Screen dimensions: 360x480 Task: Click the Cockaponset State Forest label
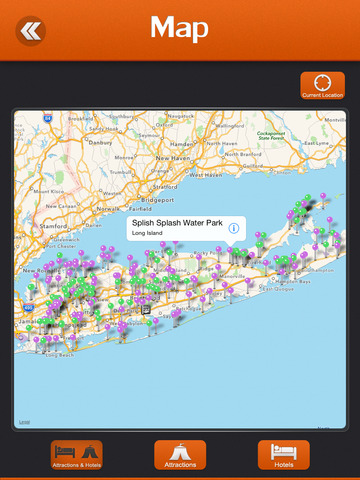pos(271,135)
